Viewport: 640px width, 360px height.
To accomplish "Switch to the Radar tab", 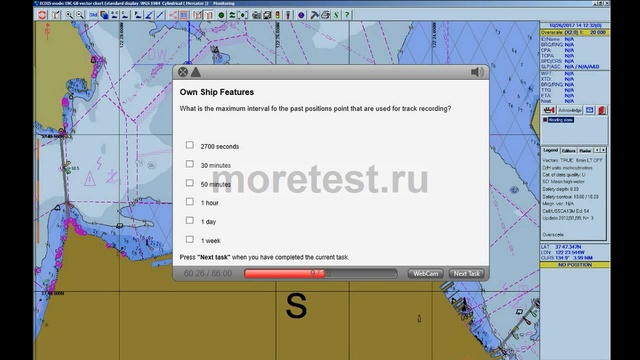I will (x=585, y=150).
